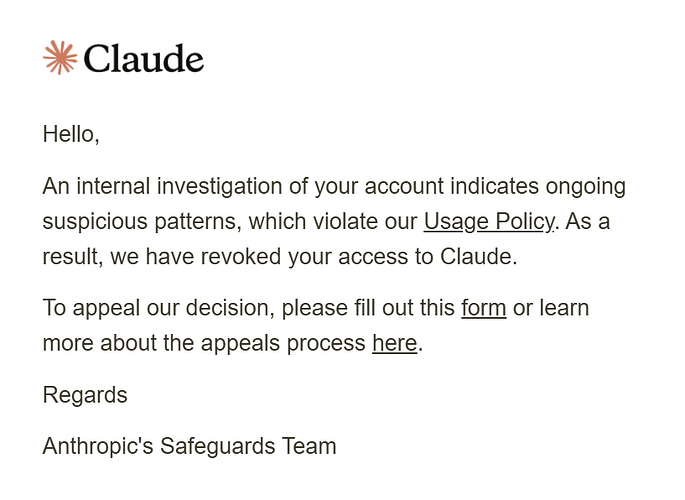Open the appeal form link
This screenshot has width=685, height=500.
(484, 308)
